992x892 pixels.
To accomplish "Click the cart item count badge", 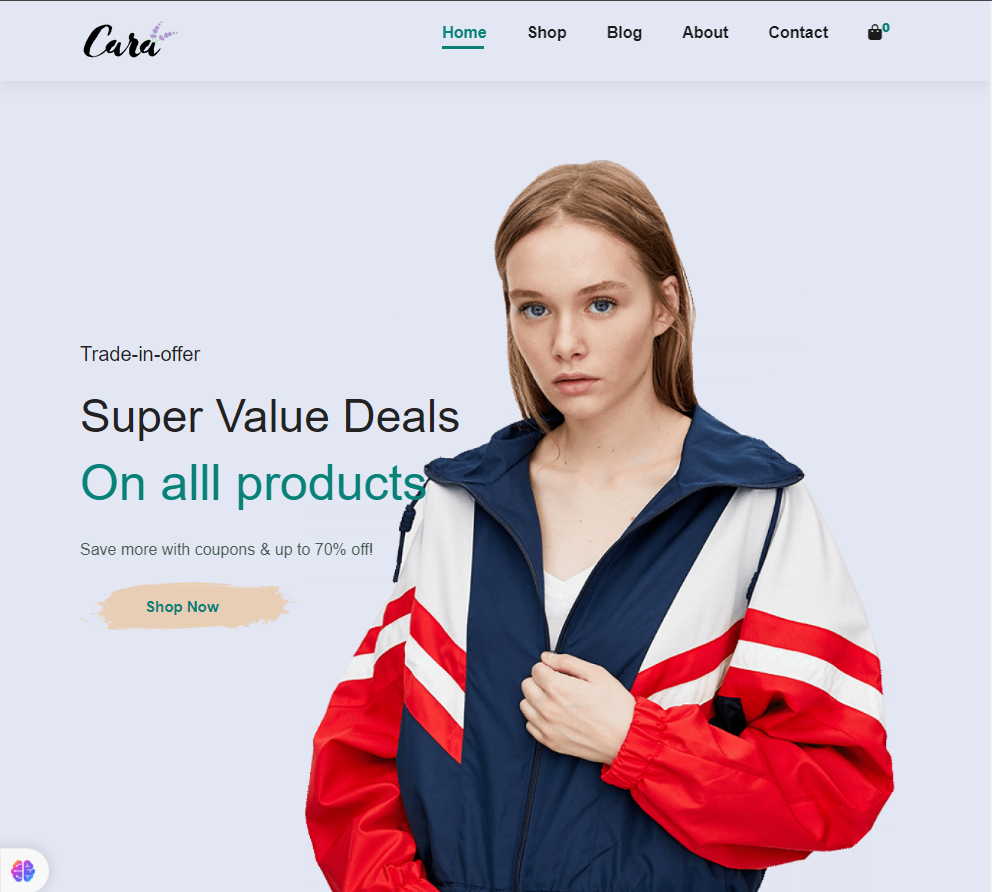I will pos(886,28).
